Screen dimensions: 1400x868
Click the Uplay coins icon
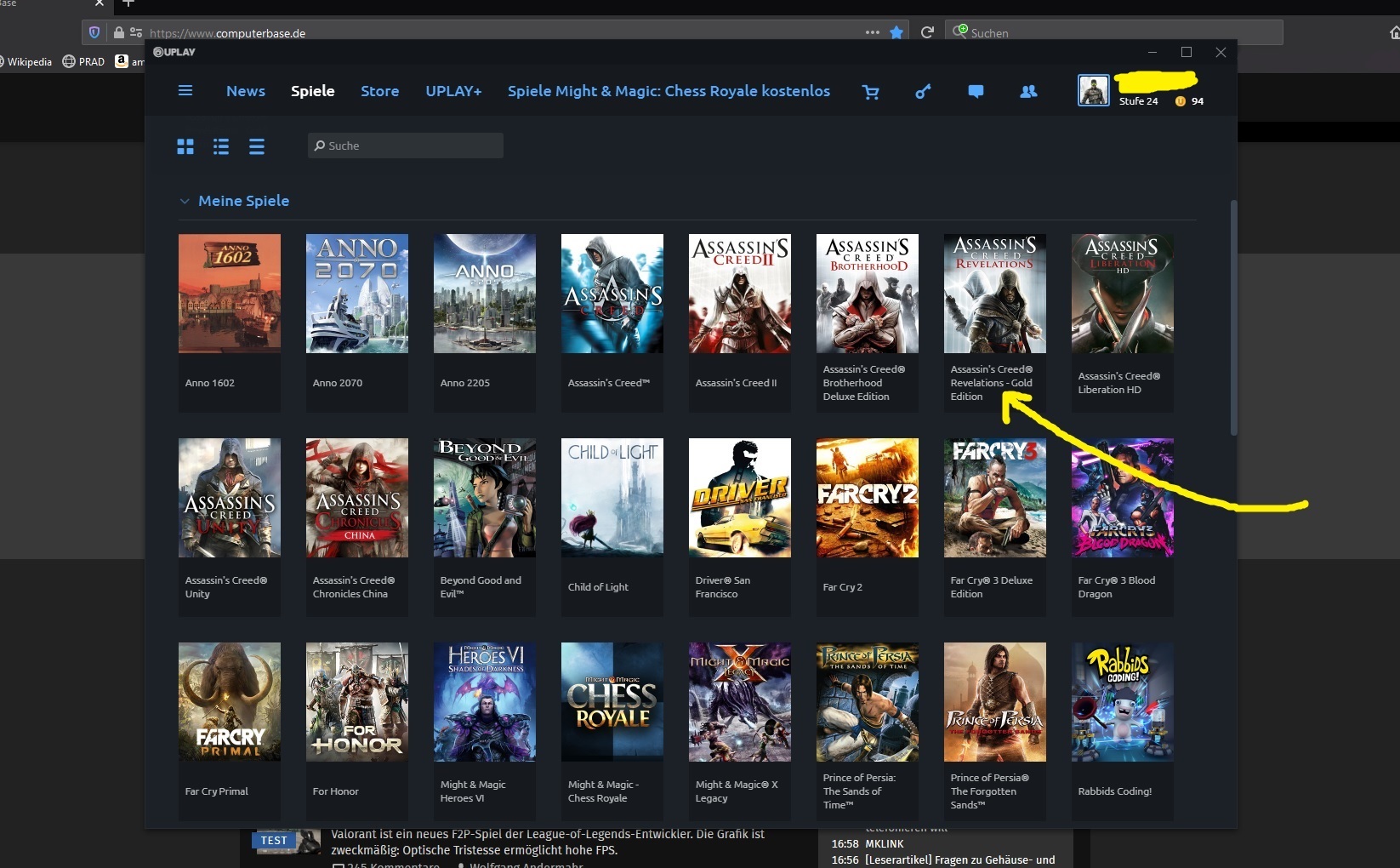tap(1181, 101)
